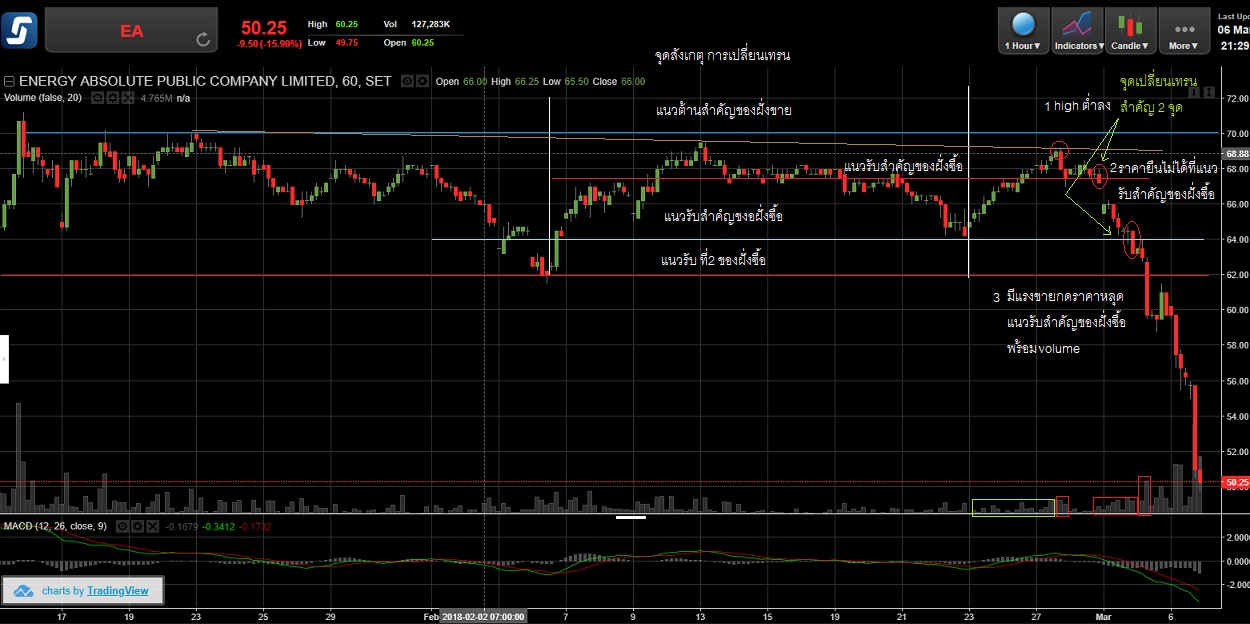Screen dimensions: 1250x624
Task: Click the 60.00 price axis tick
Action: [x=1236, y=310]
